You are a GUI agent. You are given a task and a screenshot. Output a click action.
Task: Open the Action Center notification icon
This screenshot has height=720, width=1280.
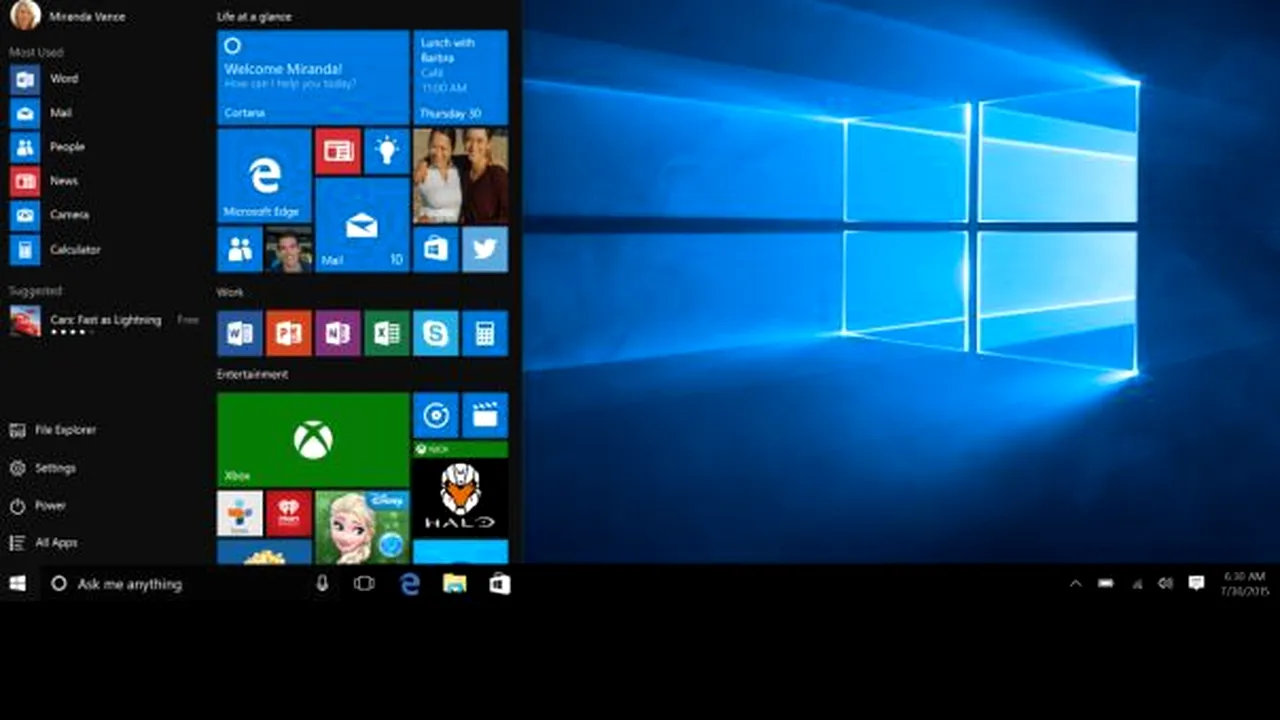(1196, 584)
